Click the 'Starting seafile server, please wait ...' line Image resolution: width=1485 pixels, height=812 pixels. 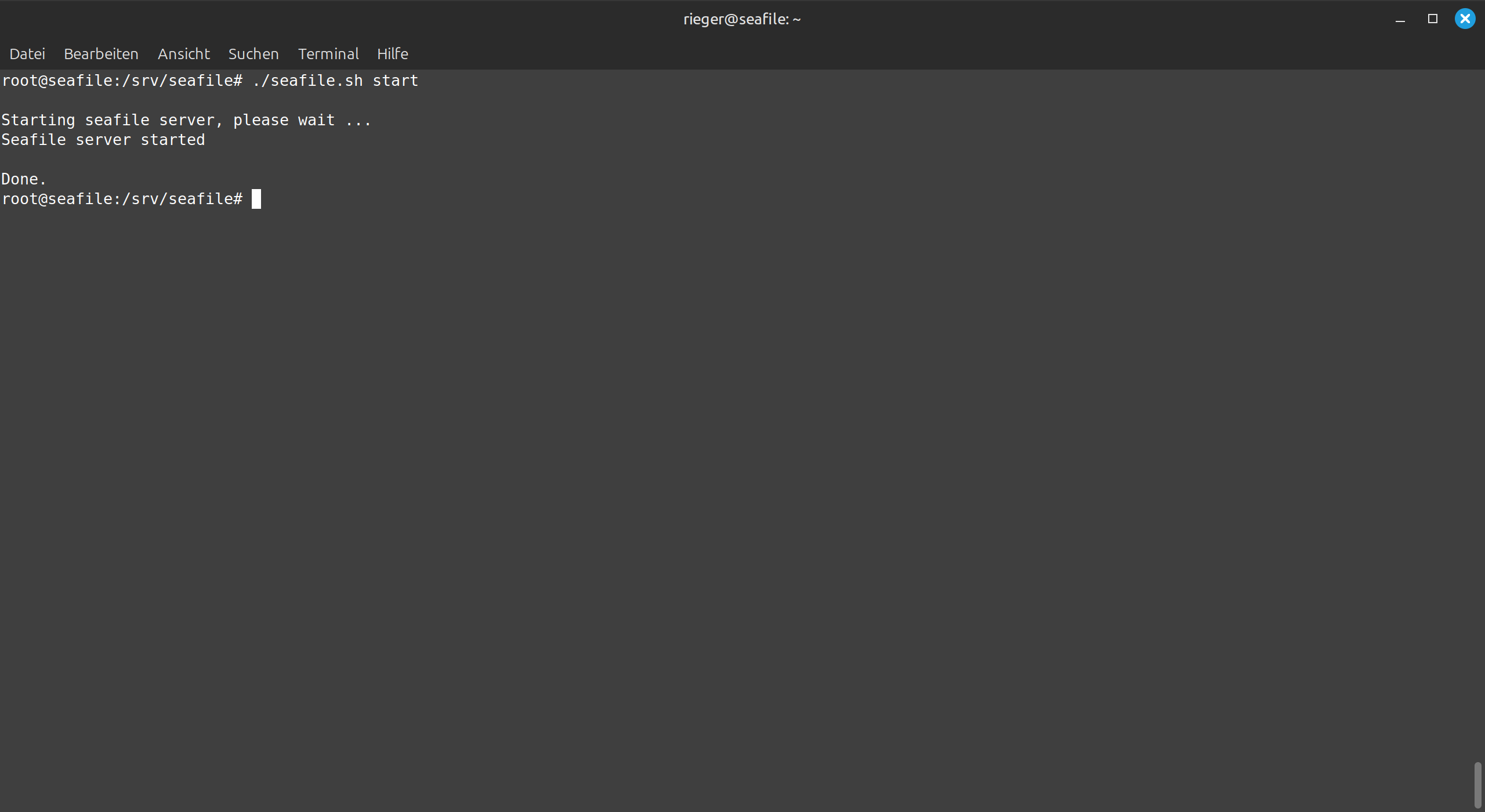186,120
